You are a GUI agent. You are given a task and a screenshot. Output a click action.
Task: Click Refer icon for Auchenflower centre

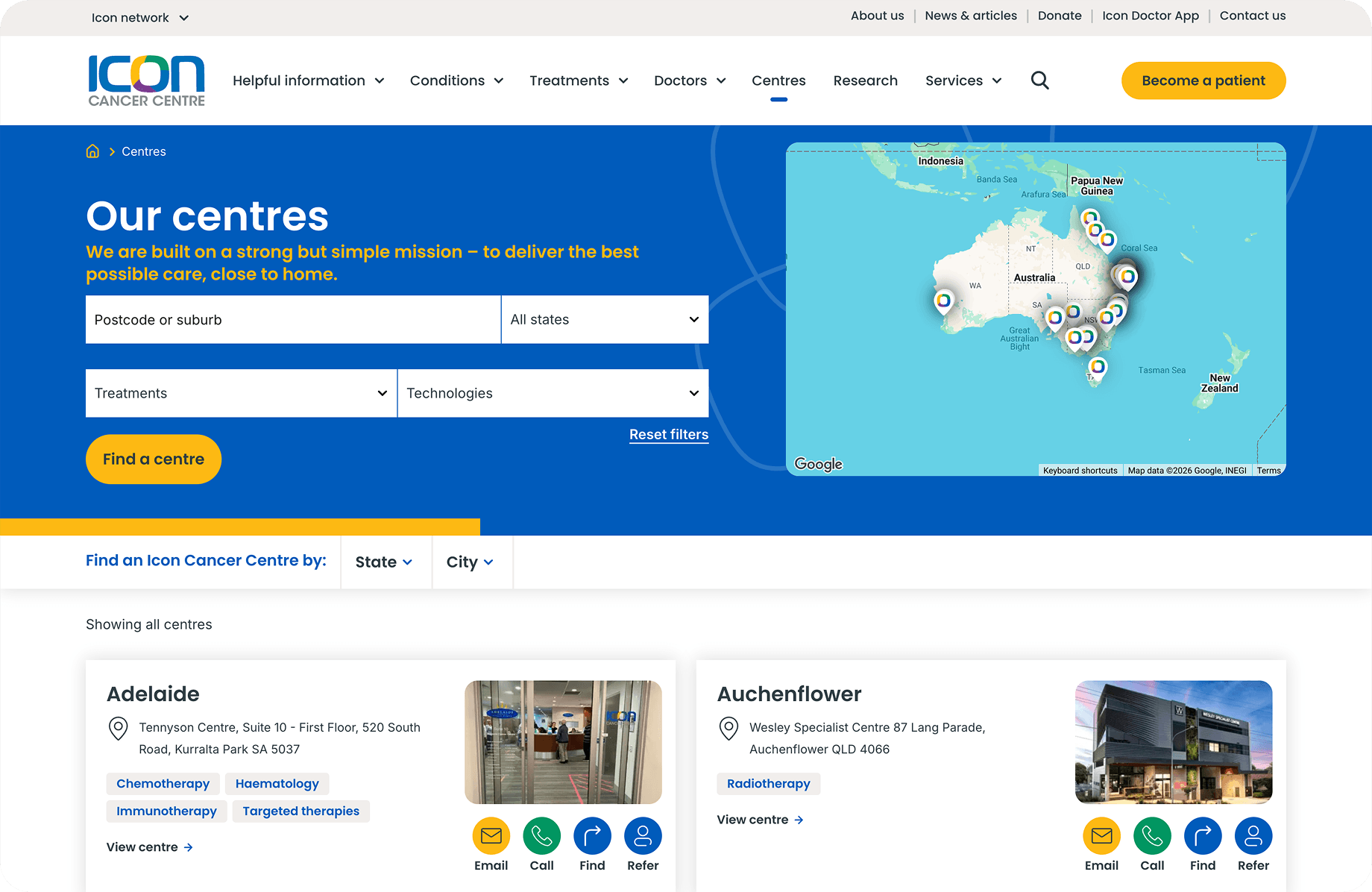(x=1253, y=836)
